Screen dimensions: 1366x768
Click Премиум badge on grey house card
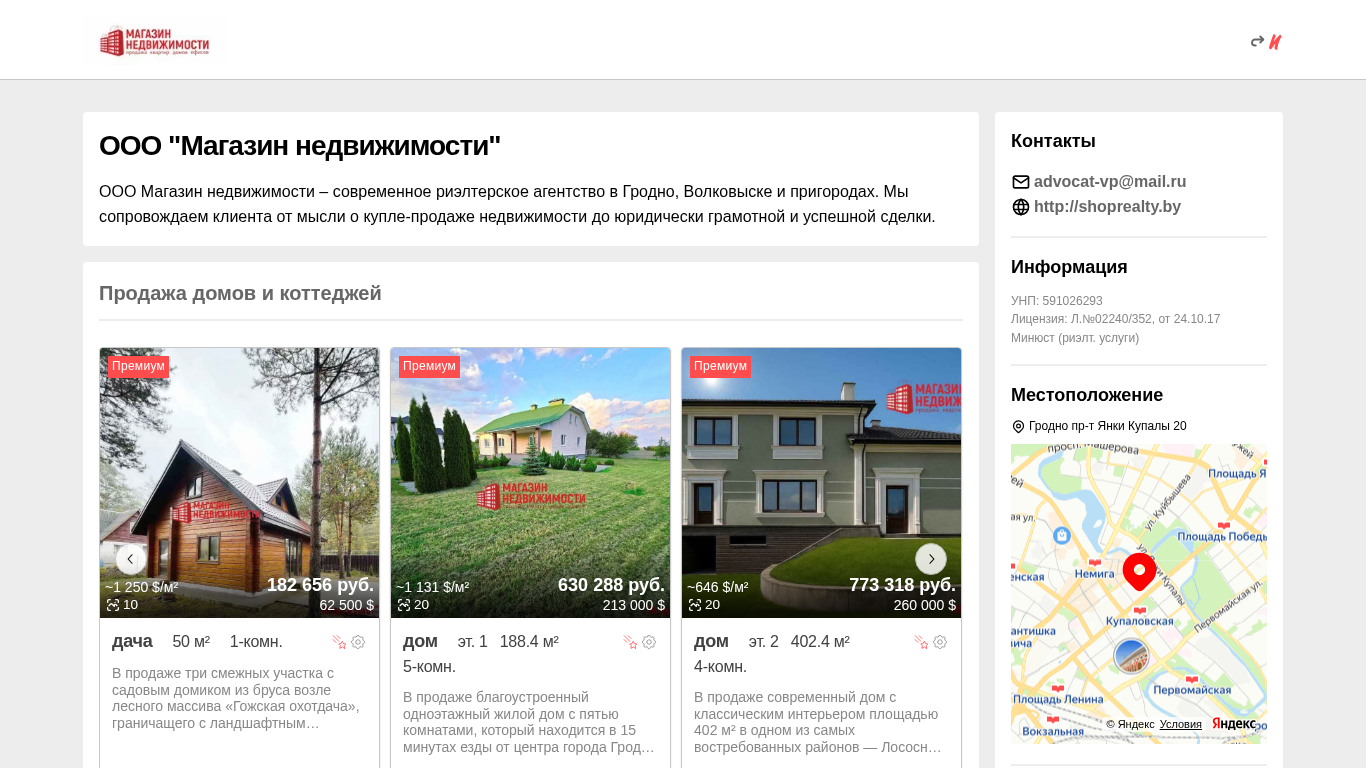(720, 366)
